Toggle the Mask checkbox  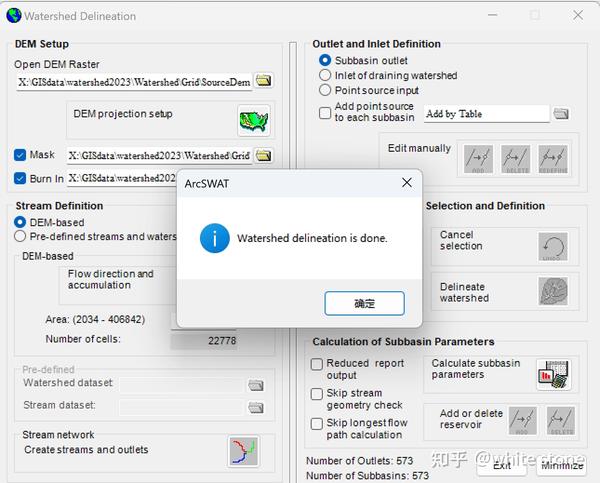point(20,155)
